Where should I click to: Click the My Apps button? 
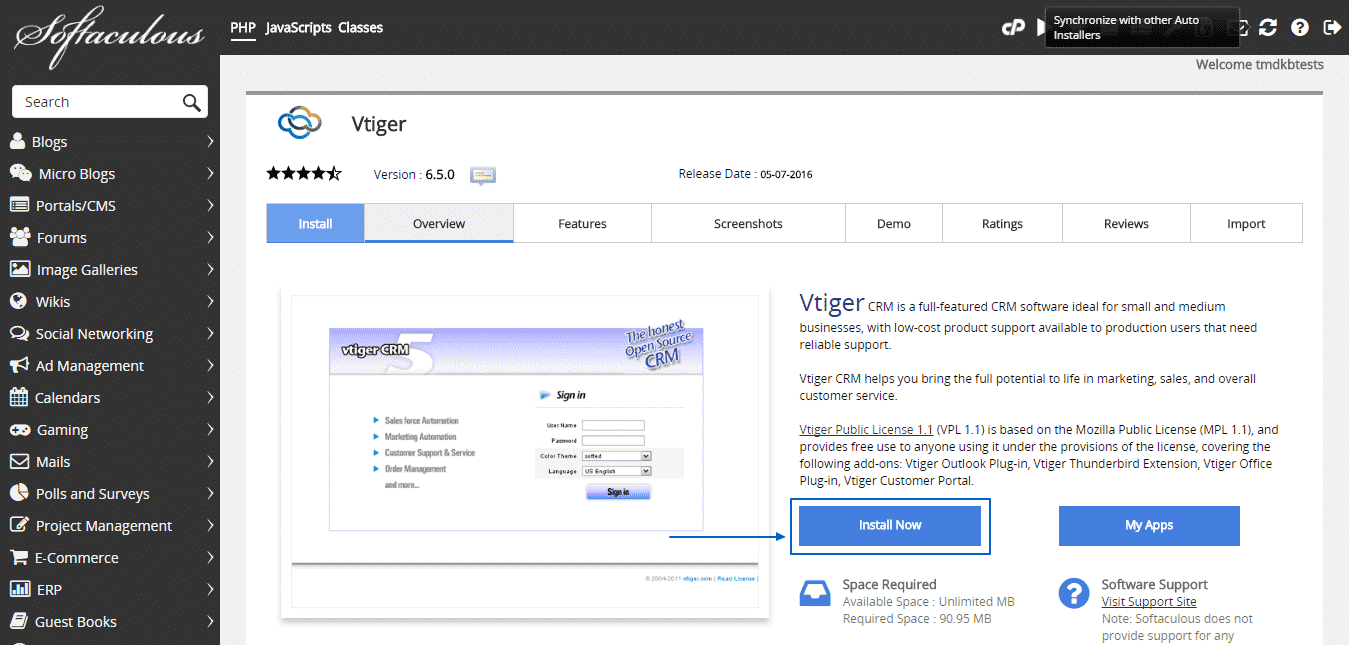1149,525
